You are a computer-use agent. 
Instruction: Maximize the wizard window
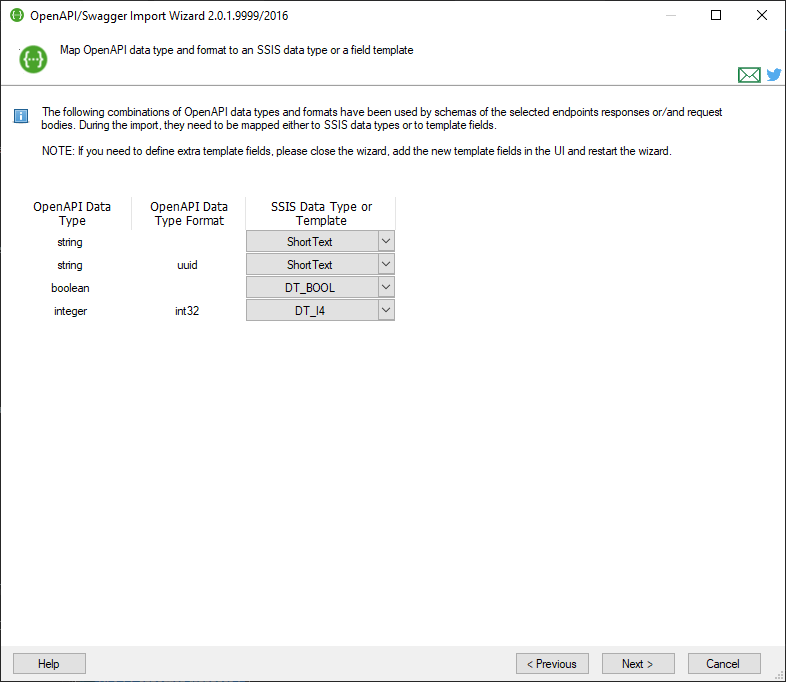(716, 15)
